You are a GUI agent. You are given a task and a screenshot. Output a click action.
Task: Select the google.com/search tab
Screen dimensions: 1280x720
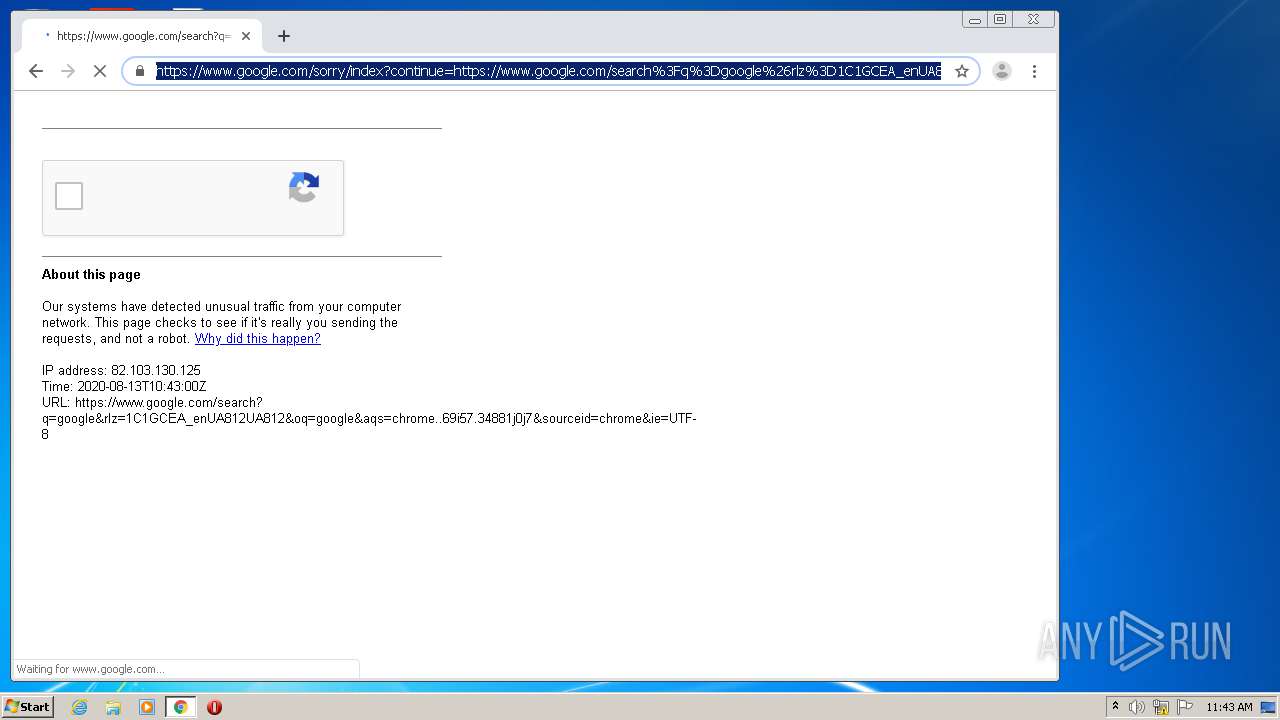pyautogui.click(x=142, y=36)
